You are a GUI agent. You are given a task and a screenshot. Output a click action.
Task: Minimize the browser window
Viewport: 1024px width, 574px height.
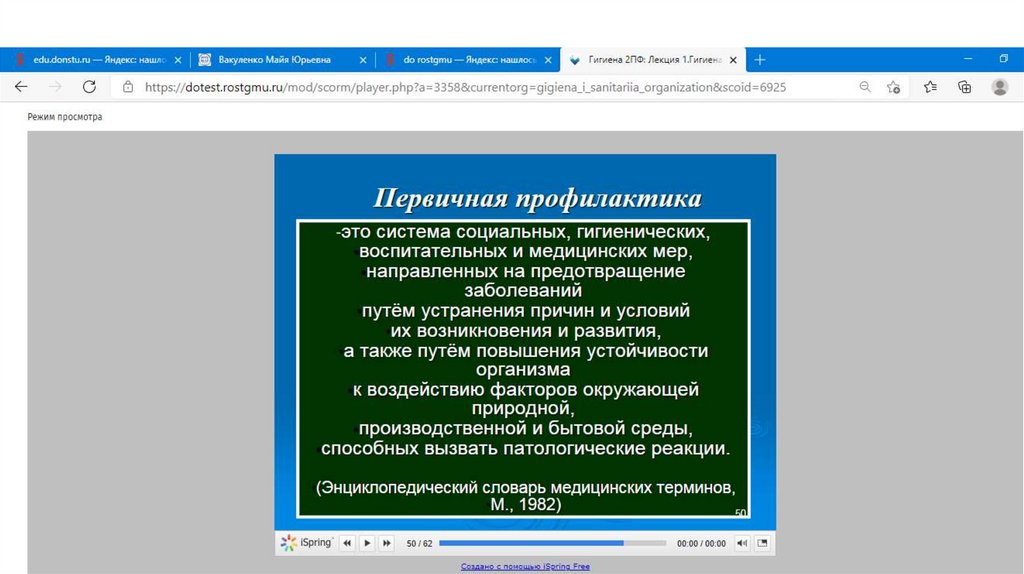point(968,59)
